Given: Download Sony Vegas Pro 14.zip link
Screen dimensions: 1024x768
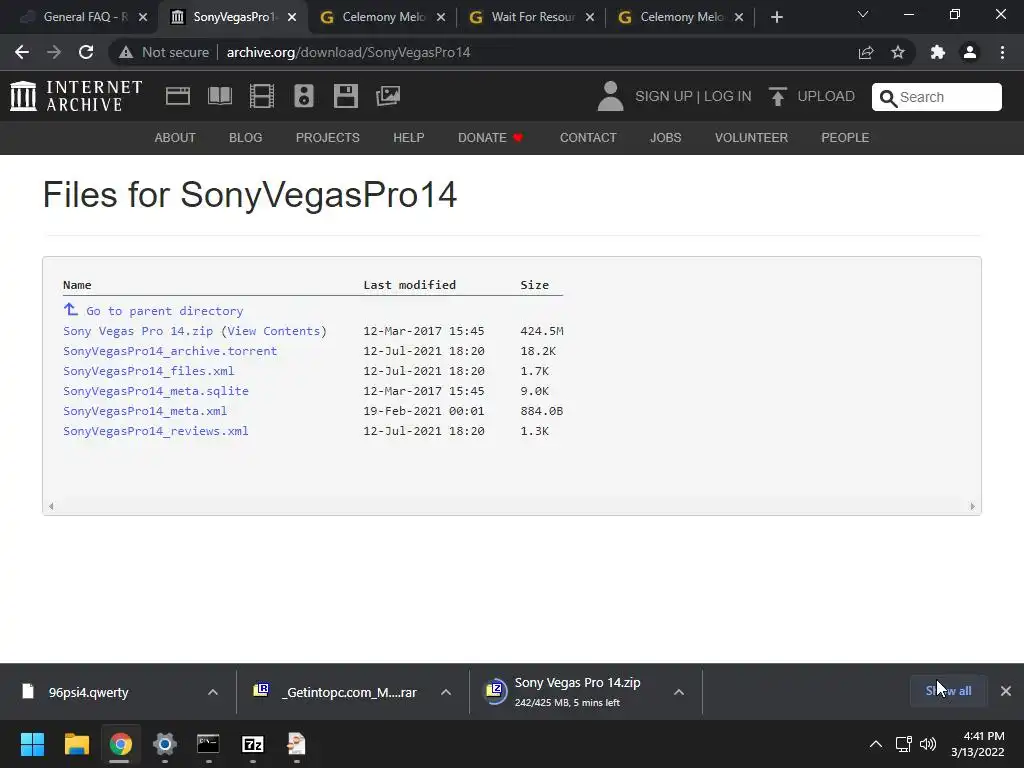Looking at the screenshot, I should [138, 331].
